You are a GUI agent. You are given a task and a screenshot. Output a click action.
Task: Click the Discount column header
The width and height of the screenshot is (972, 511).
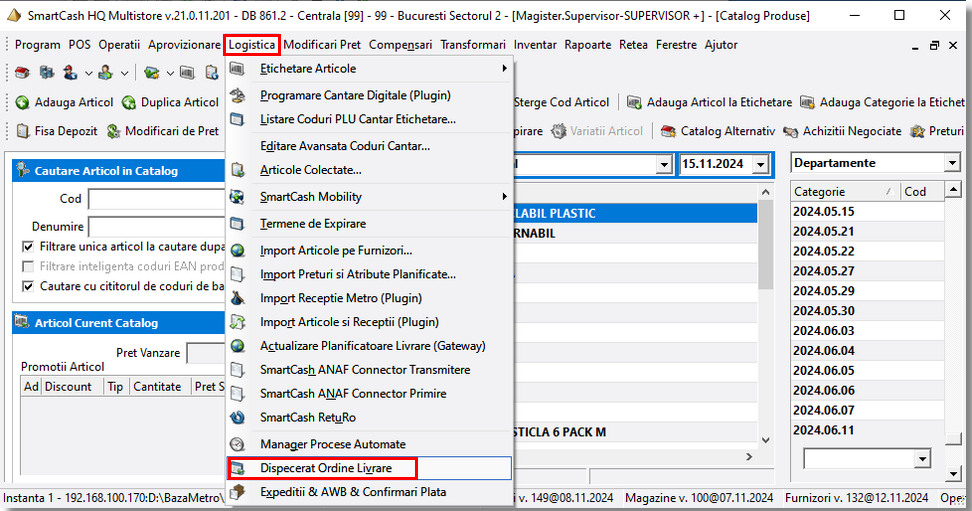[x=73, y=386]
